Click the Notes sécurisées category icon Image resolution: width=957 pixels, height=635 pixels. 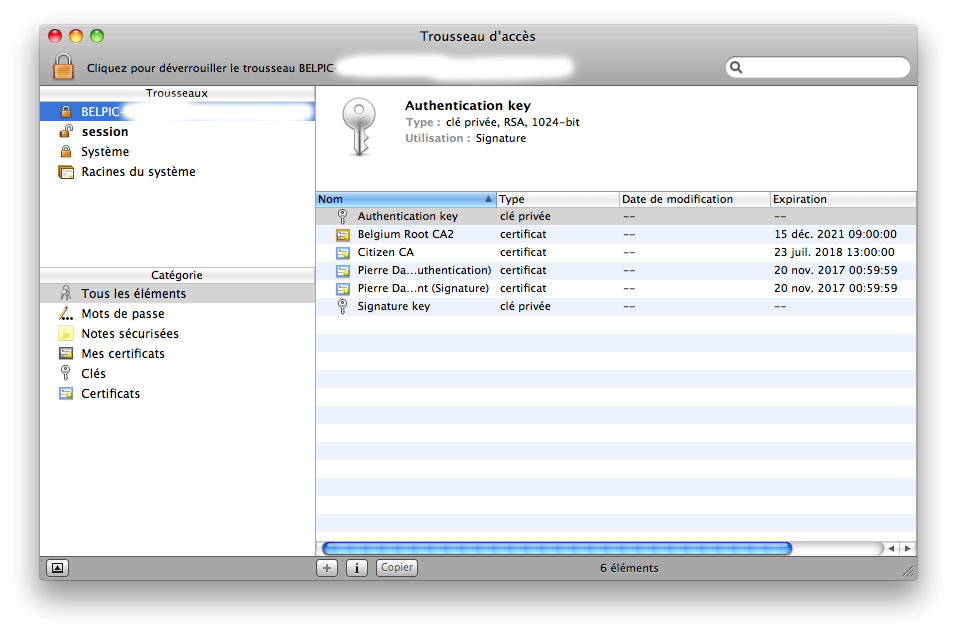(66, 333)
